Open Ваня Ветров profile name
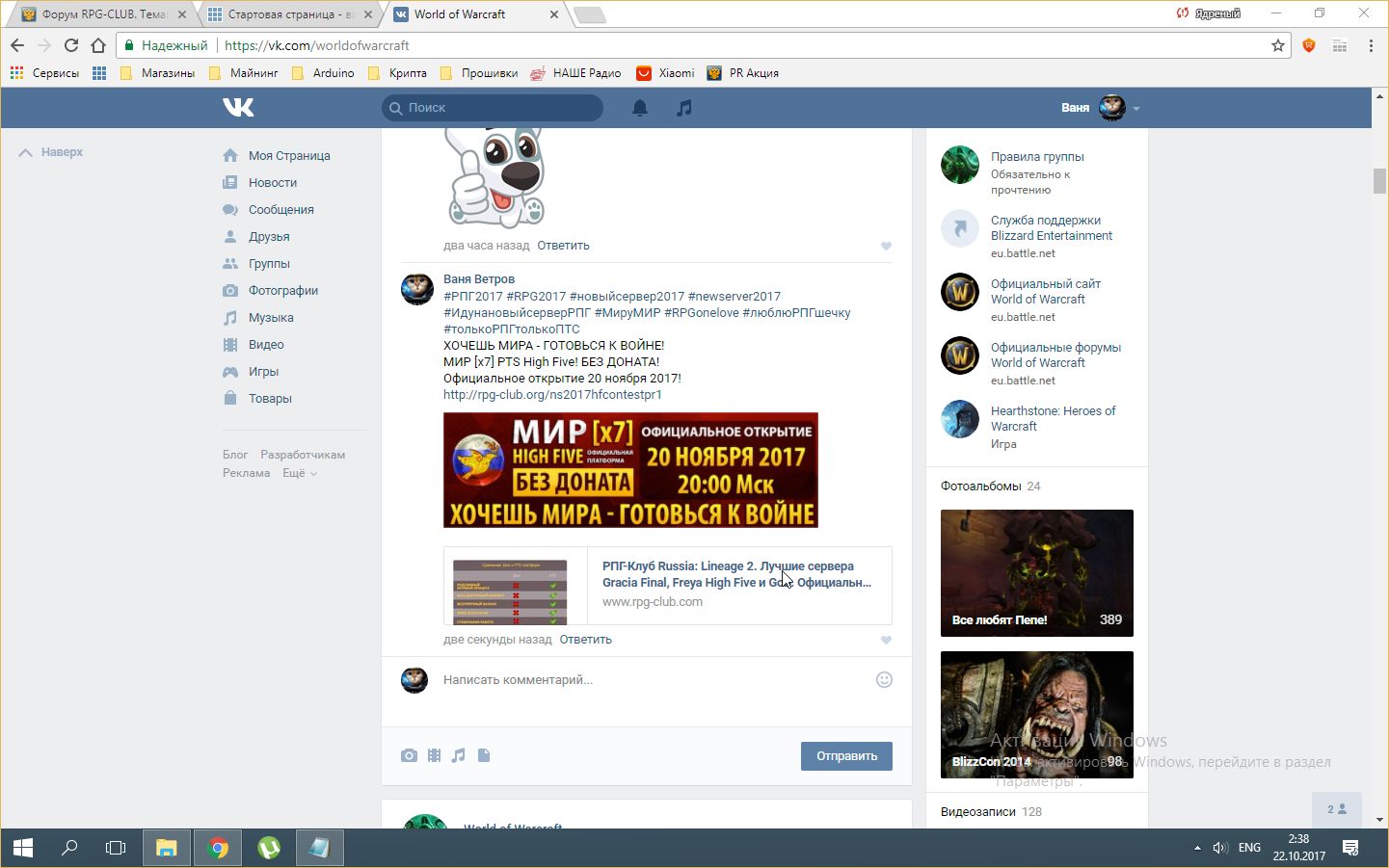1389x868 pixels. [x=479, y=279]
